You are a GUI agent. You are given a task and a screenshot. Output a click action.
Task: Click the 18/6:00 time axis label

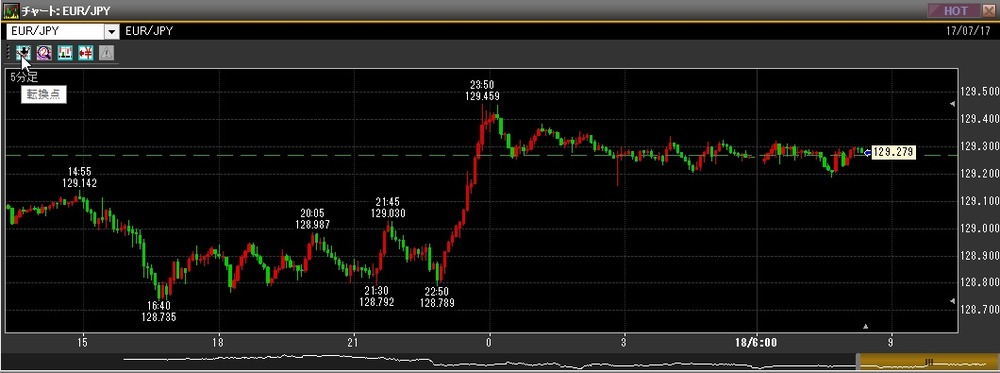756,342
